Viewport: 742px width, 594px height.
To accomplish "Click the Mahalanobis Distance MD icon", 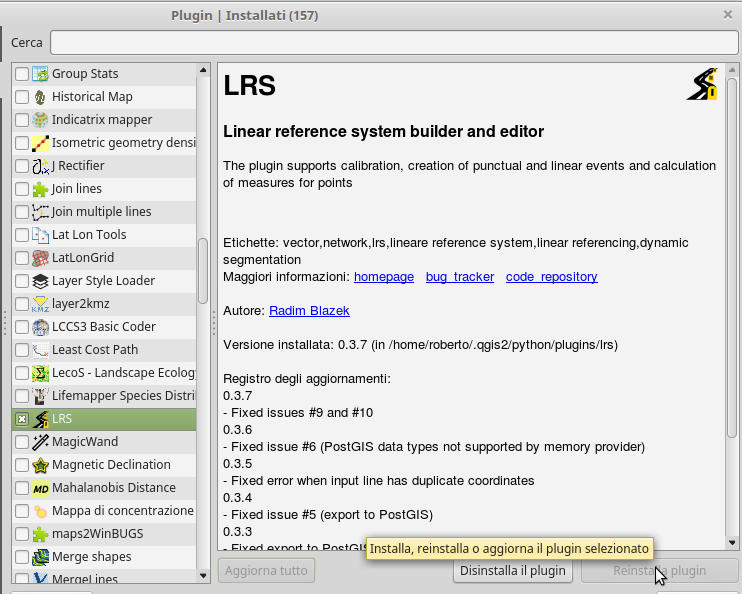I will click(x=40, y=488).
